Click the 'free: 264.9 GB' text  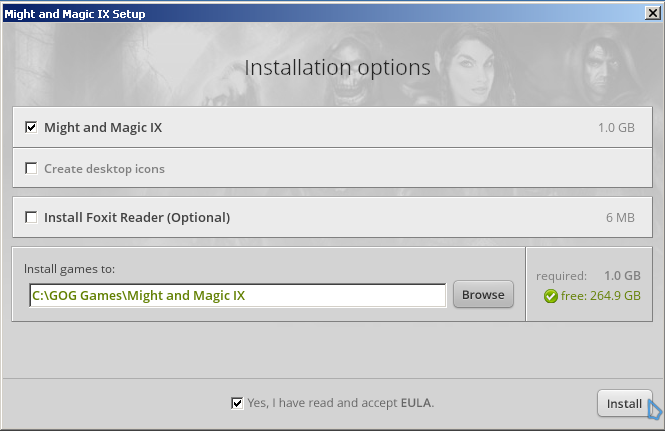(x=601, y=296)
